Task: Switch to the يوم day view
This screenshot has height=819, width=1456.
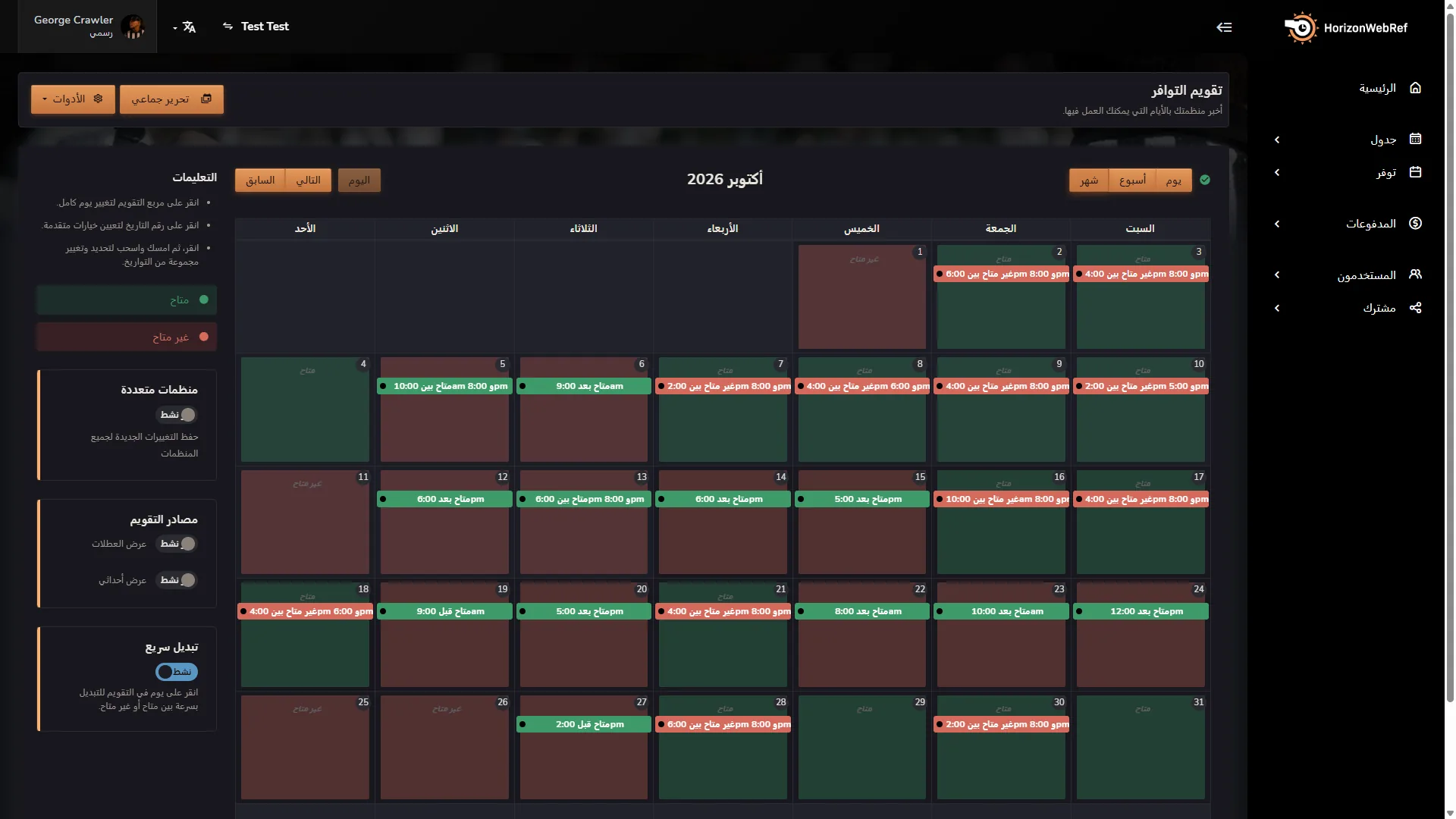Action: (x=1174, y=180)
